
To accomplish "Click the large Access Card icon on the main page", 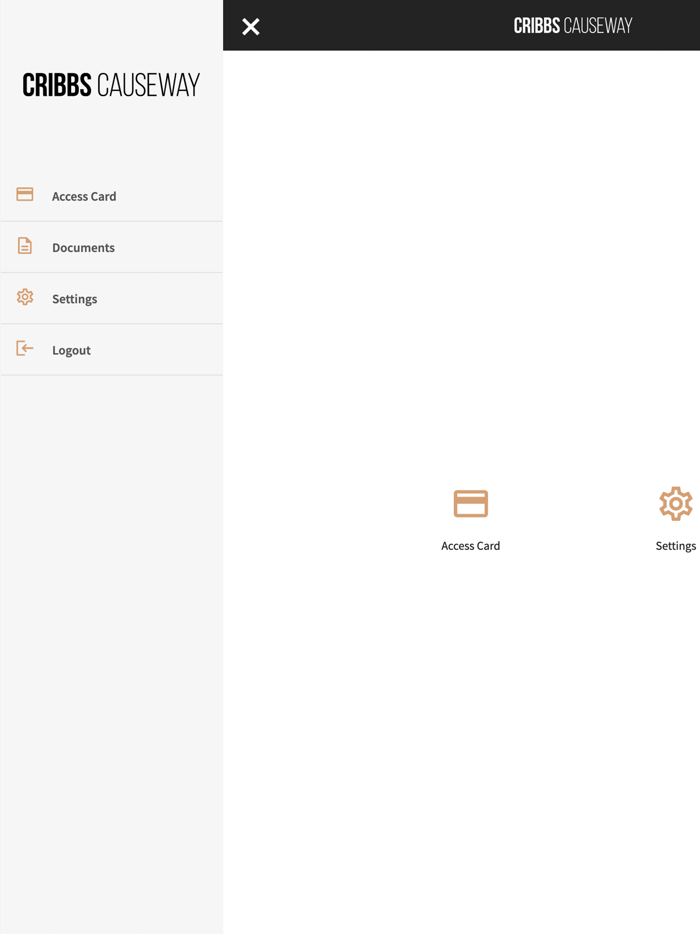I will [471, 504].
